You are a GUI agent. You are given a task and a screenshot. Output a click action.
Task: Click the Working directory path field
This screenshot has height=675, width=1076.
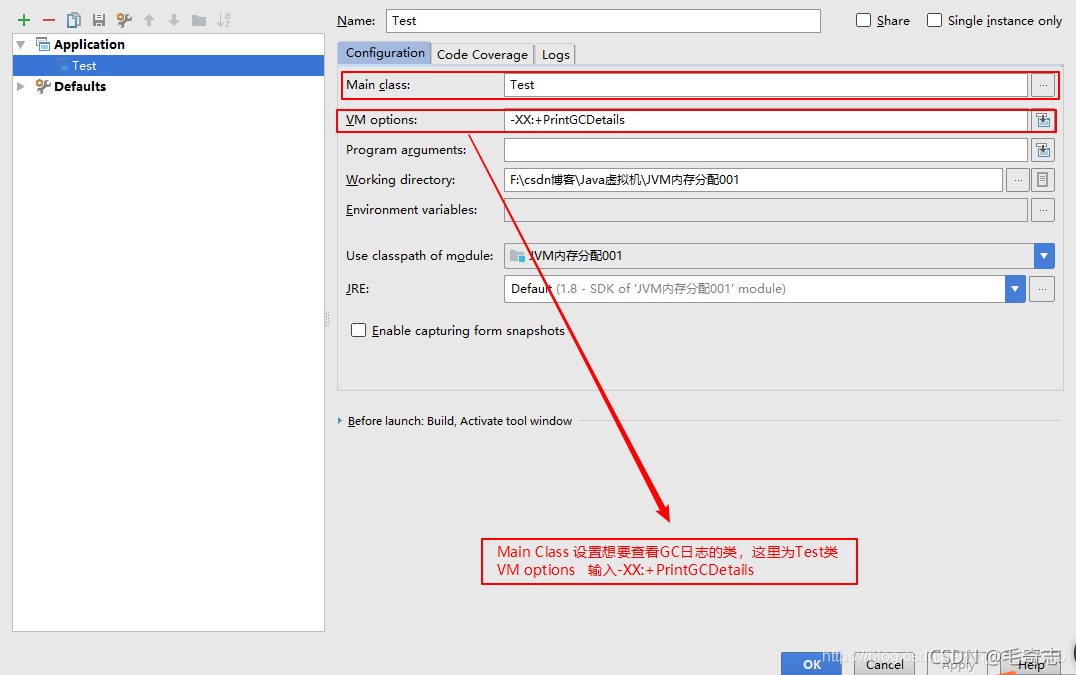(x=753, y=180)
